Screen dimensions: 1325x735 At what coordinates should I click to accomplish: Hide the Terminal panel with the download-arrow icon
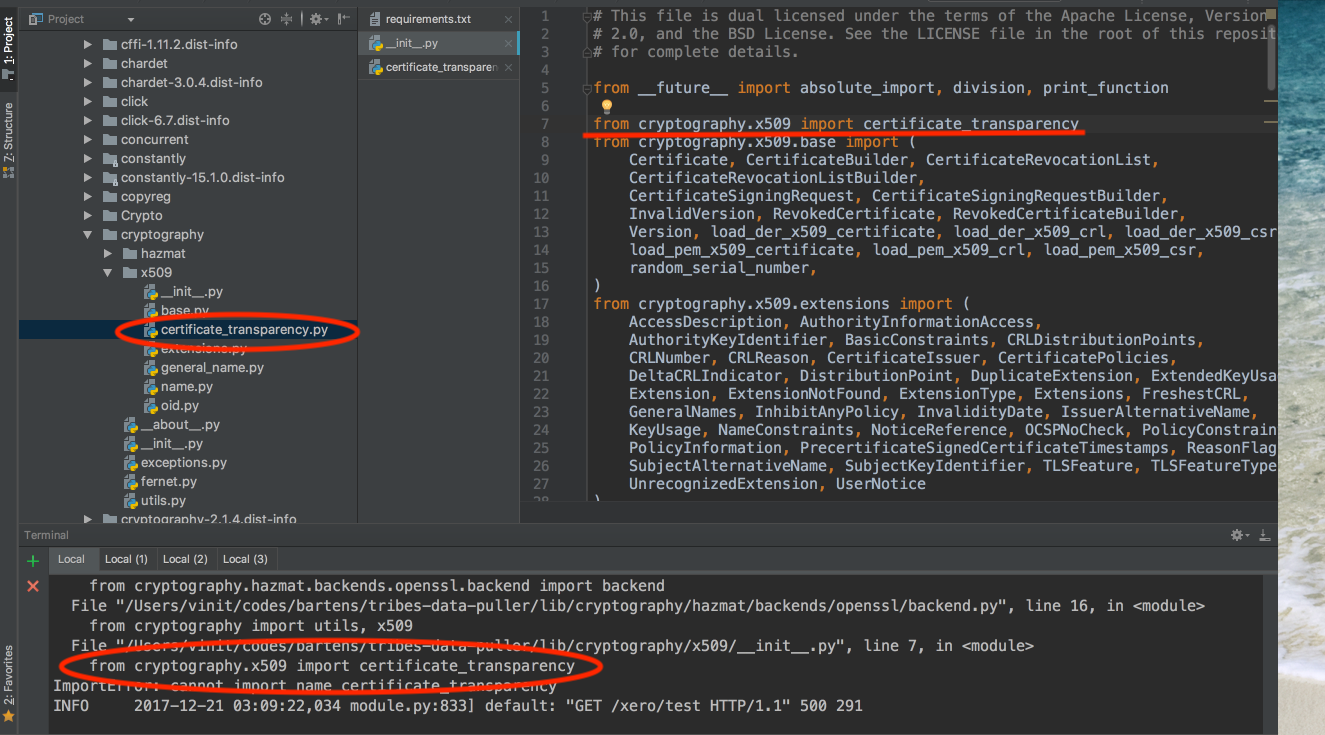(x=1265, y=535)
